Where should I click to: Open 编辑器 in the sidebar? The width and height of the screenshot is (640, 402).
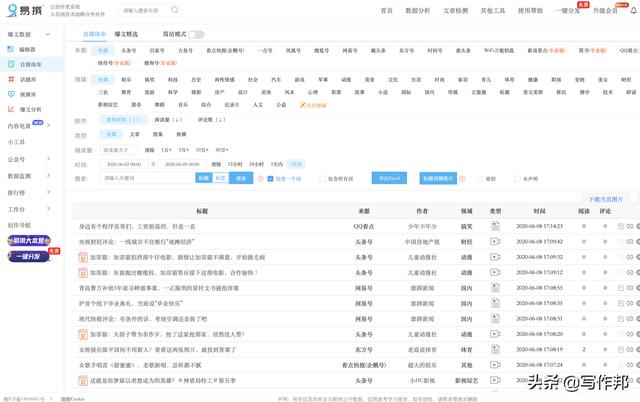[27, 49]
